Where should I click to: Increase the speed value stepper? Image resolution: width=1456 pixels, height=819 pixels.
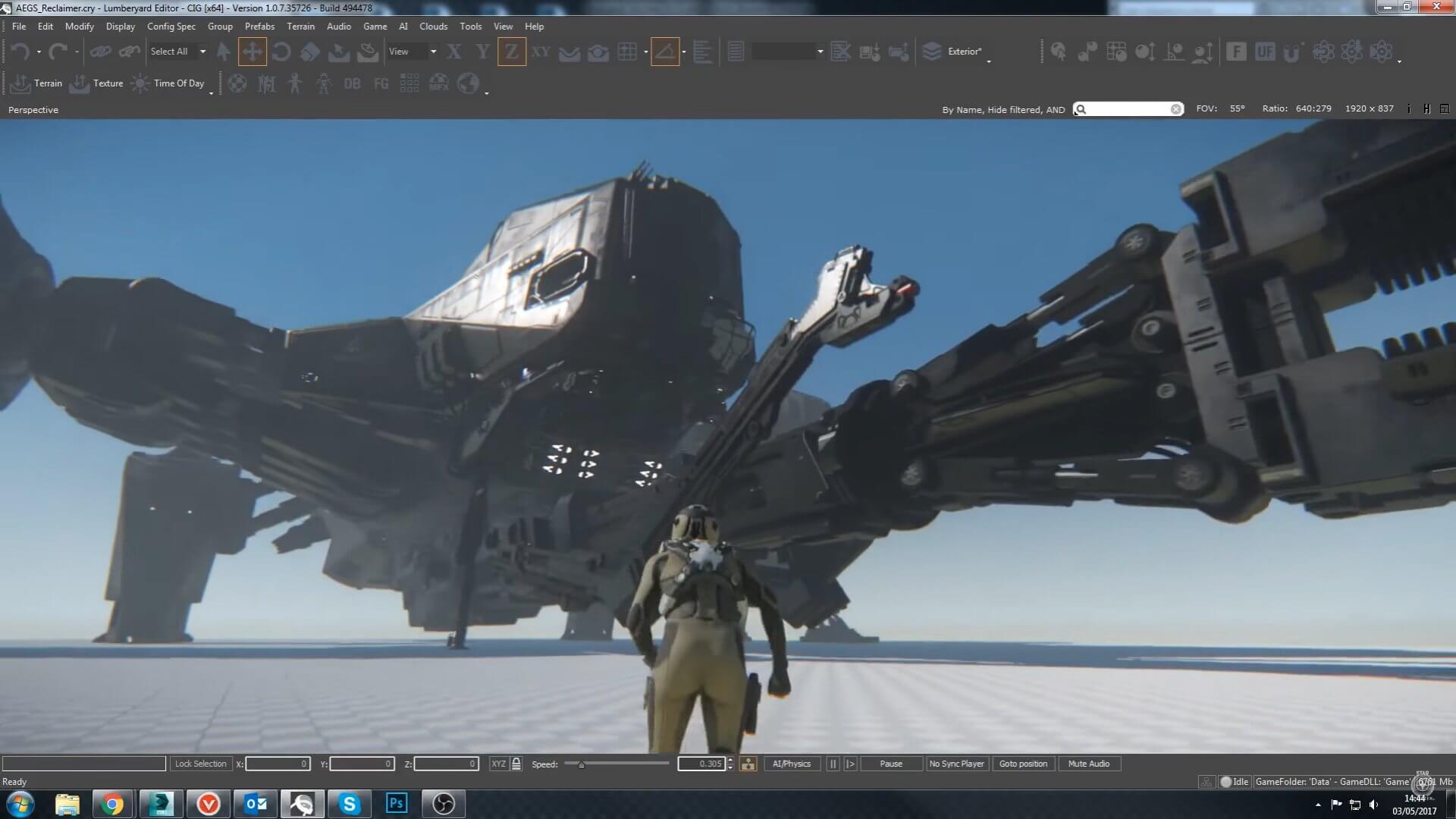[730, 761]
